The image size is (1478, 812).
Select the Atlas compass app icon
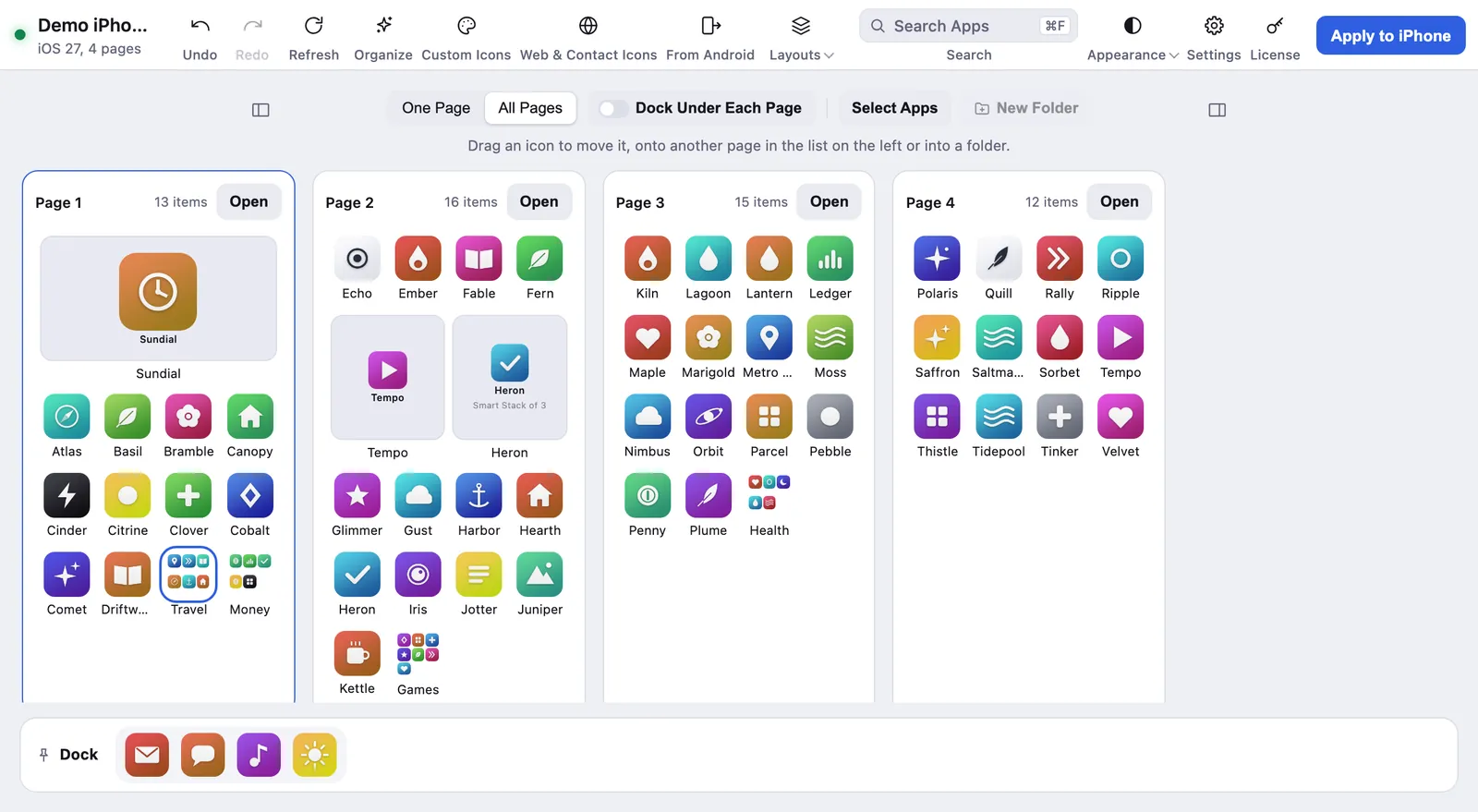click(x=67, y=417)
